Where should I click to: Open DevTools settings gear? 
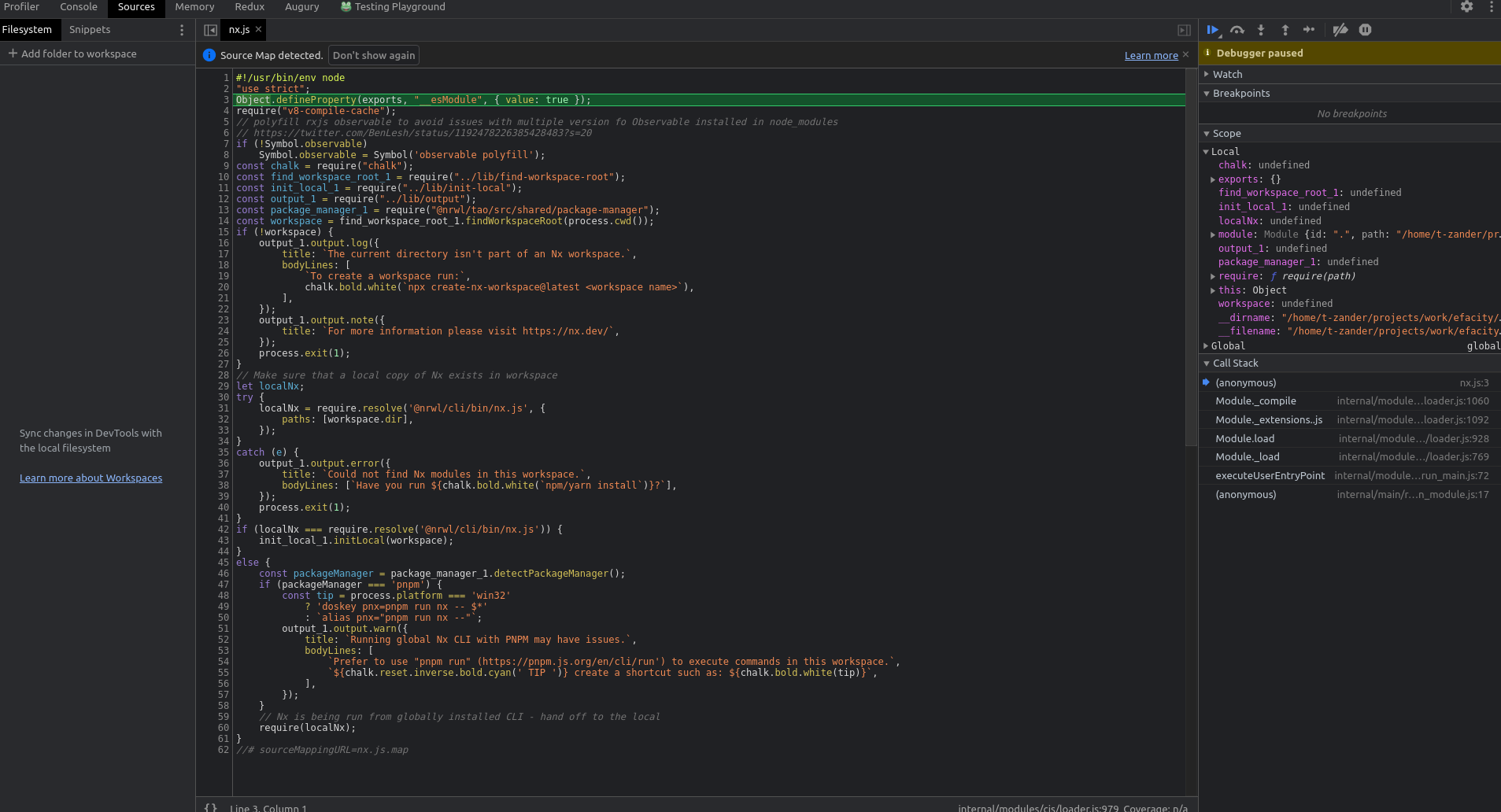1466,7
